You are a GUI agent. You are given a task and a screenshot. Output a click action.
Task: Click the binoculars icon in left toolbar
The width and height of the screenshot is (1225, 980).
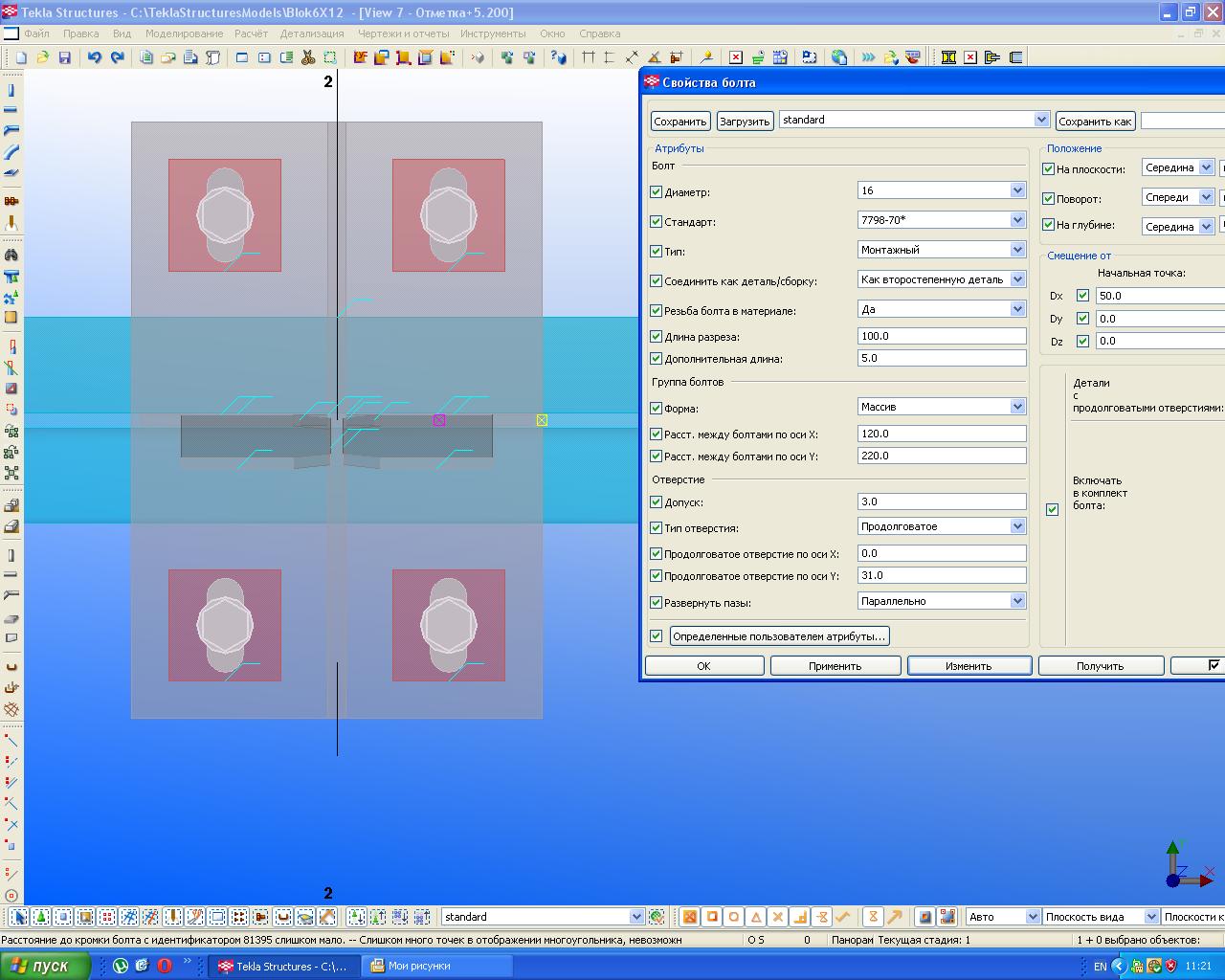click(11, 256)
